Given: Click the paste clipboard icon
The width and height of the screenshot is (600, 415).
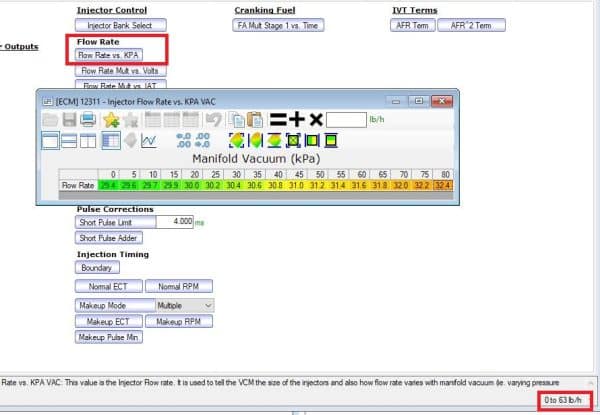Looking at the screenshot, I should pos(255,120).
